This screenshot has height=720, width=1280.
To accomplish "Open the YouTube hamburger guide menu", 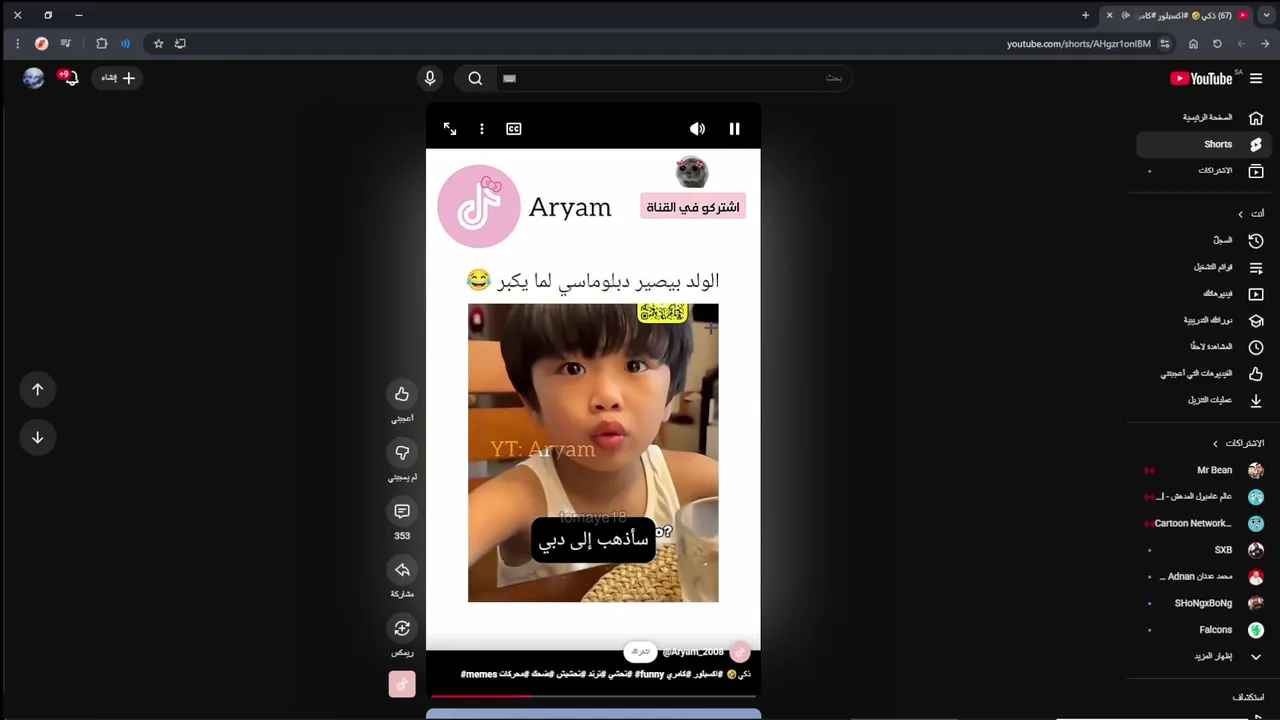I will (x=1256, y=78).
